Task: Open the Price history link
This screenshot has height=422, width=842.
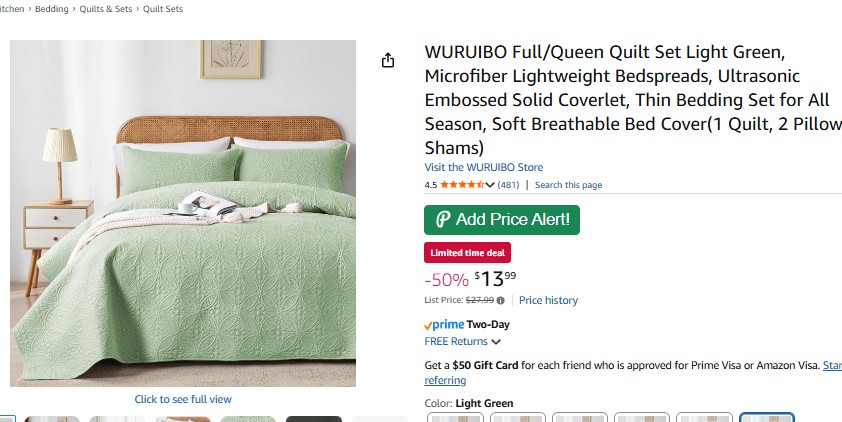Action: [548, 300]
